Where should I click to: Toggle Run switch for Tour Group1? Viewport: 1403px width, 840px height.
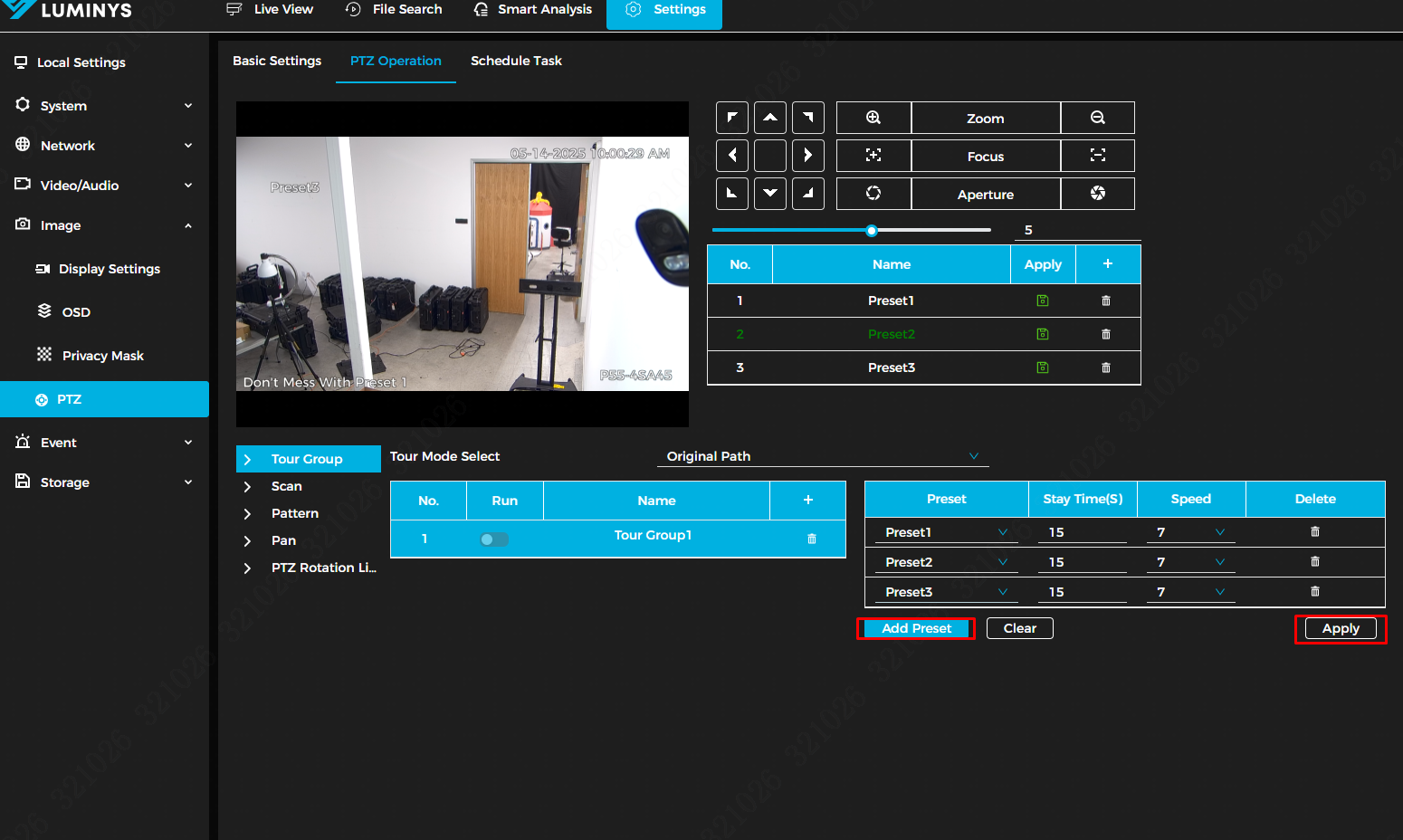tap(494, 539)
